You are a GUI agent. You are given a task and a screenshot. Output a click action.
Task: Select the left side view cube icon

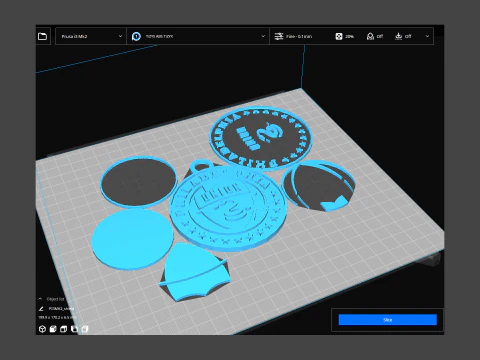(x=74, y=329)
